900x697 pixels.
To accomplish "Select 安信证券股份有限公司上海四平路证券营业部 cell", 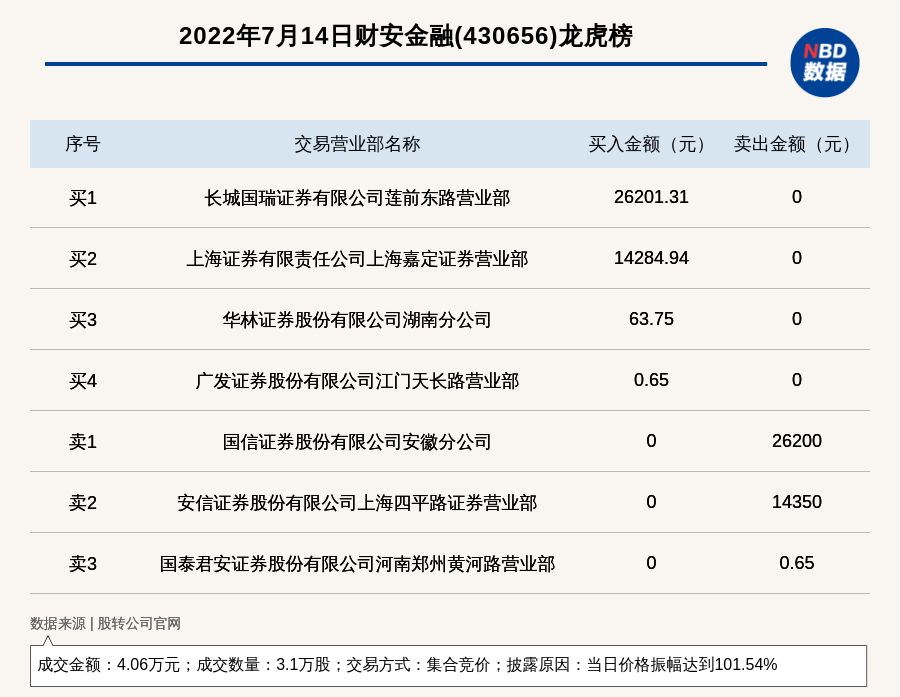I will pos(357,503).
